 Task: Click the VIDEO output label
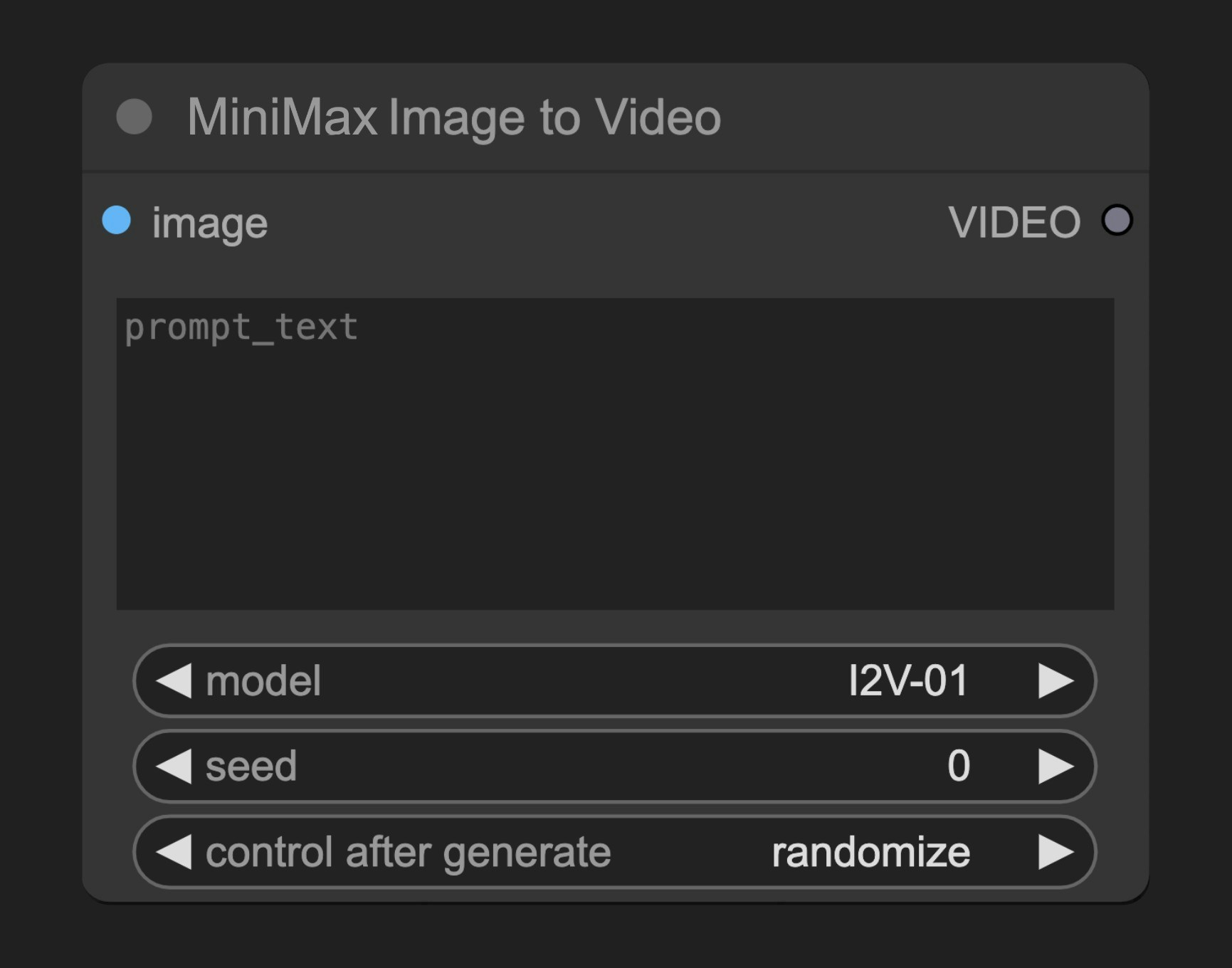click(1016, 222)
